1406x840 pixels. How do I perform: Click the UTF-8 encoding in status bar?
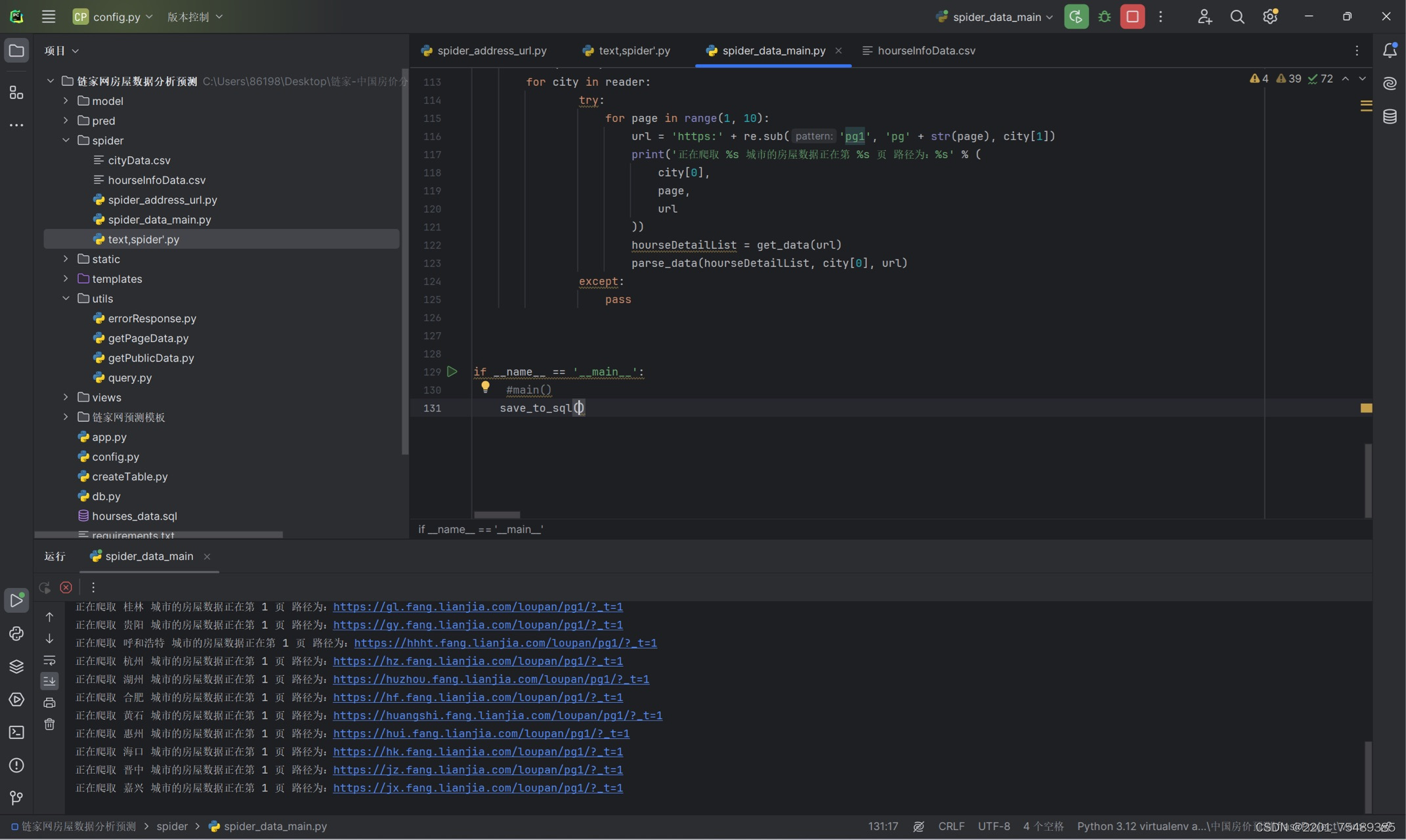point(993,826)
